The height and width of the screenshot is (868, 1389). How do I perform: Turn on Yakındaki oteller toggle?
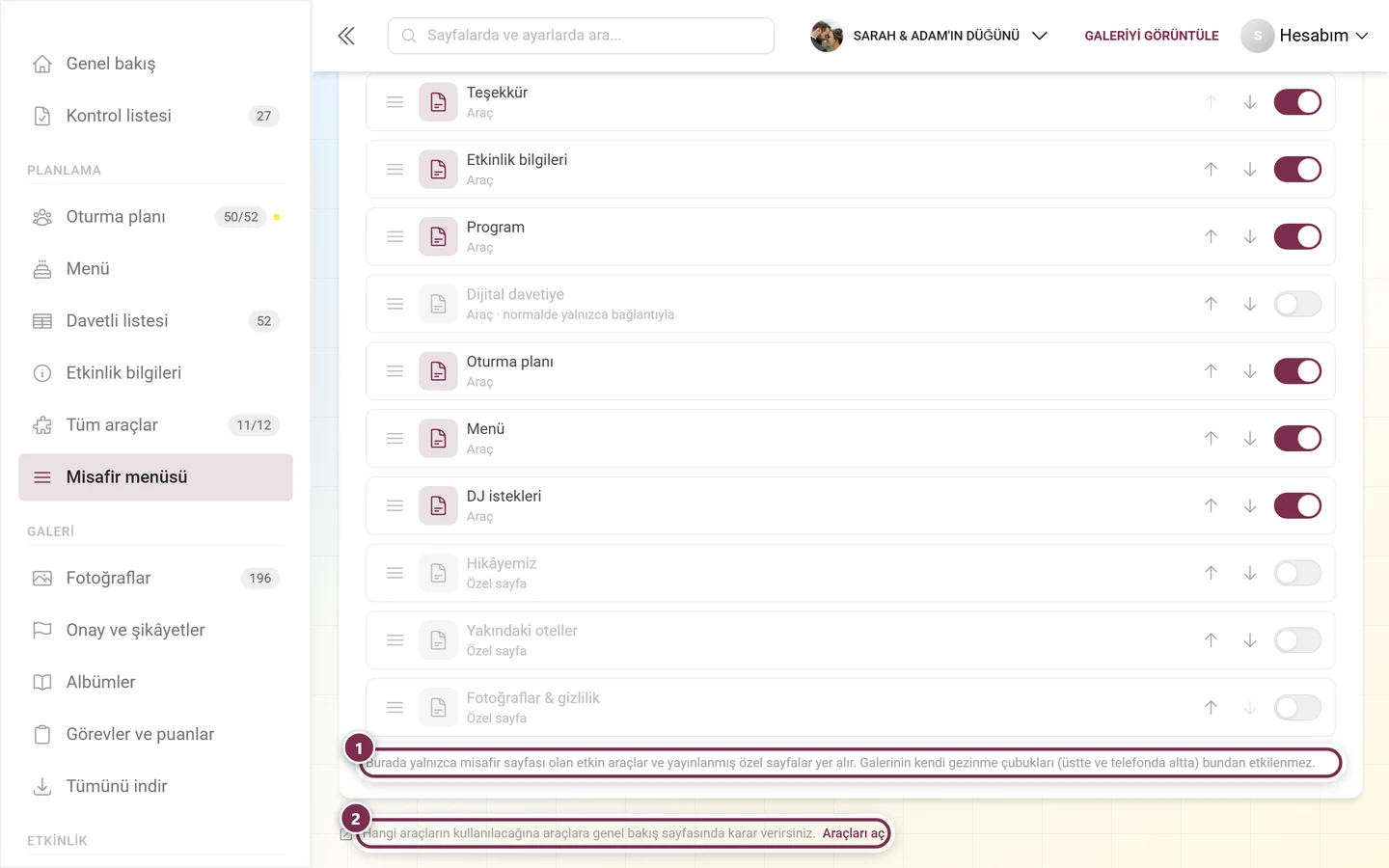pyautogui.click(x=1297, y=640)
